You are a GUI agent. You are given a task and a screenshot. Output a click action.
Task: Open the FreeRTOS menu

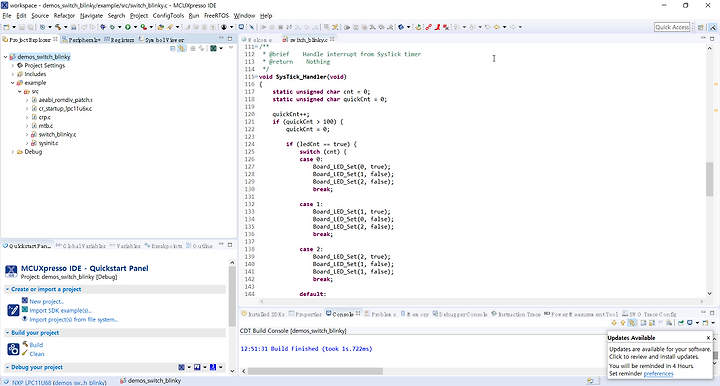click(216, 16)
